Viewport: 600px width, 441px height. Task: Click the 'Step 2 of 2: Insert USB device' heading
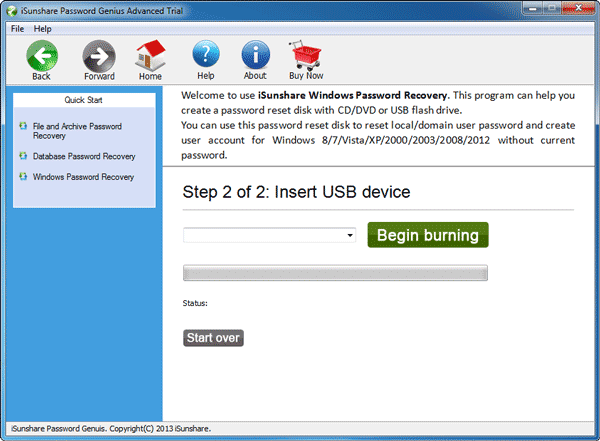tap(296, 192)
